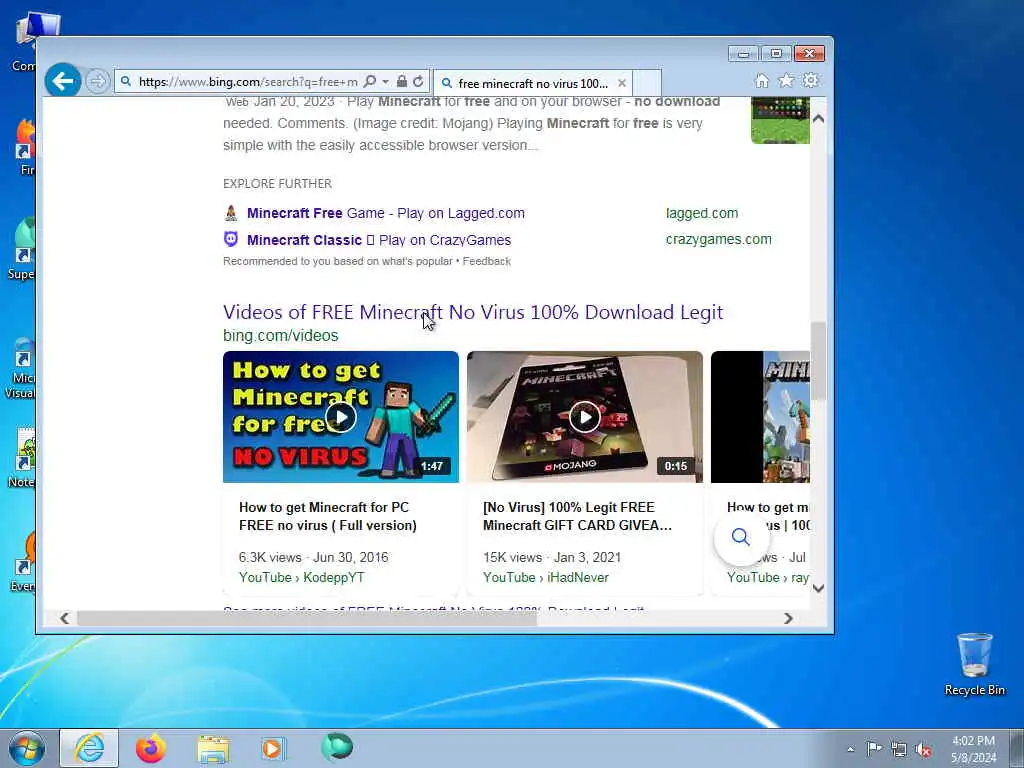Open Tools menu via gear icon
Image resolution: width=1024 pixels, height=768 pixels.
[x=811, y=80]
